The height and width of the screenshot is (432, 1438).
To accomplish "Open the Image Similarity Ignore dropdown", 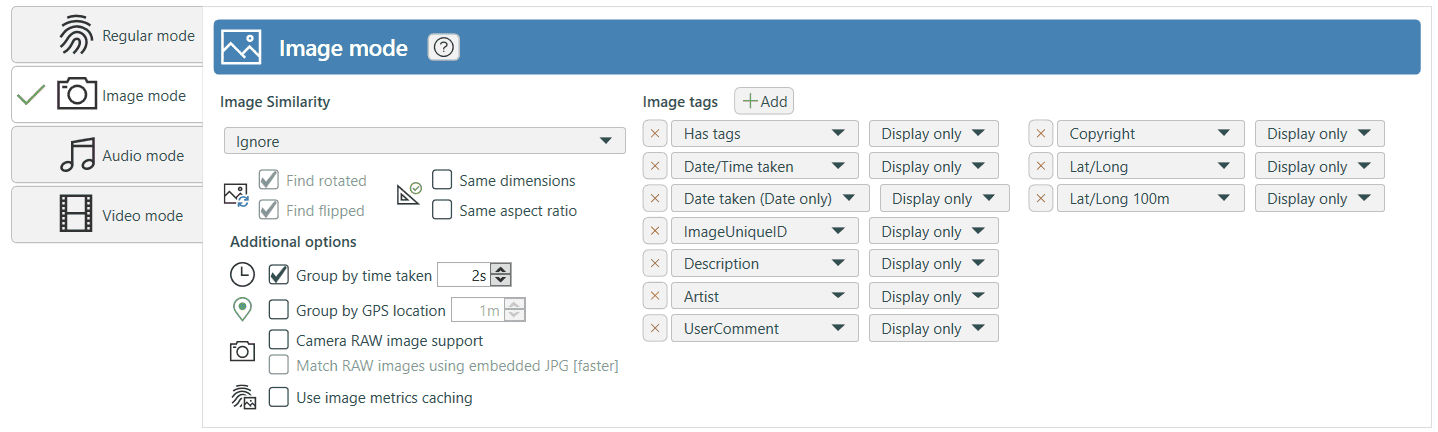I will [424, 141].
